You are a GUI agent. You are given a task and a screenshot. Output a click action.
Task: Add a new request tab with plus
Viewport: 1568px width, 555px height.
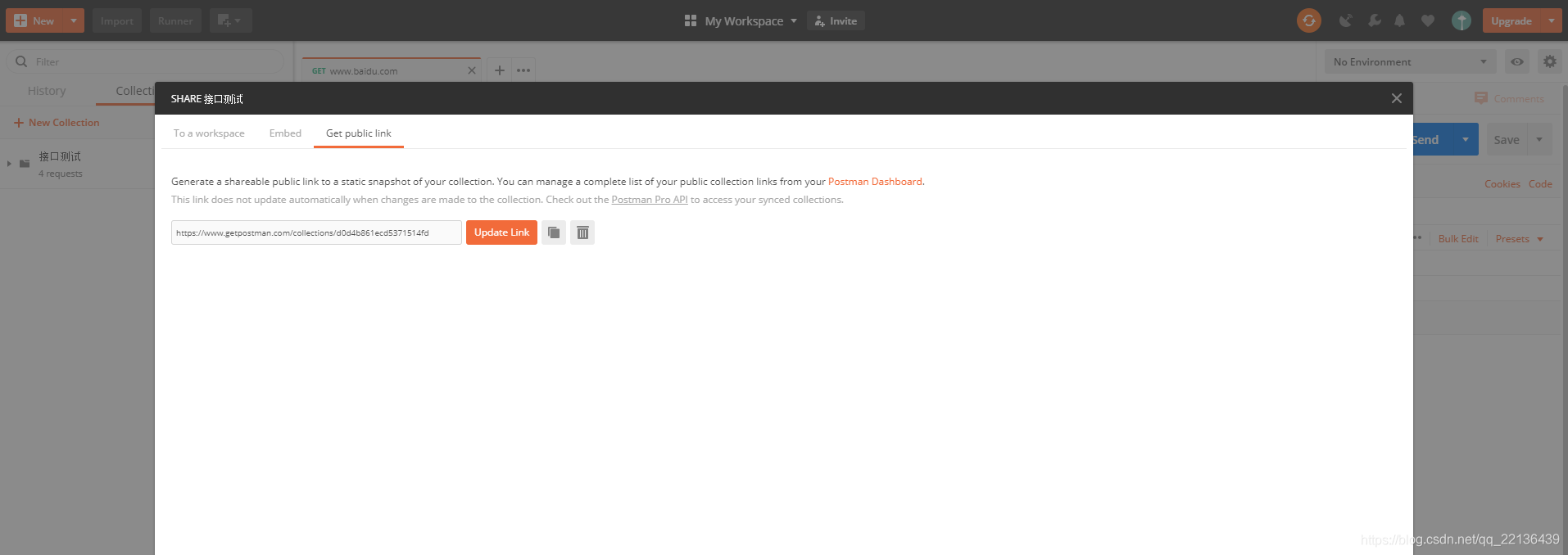tap(499, 70)
